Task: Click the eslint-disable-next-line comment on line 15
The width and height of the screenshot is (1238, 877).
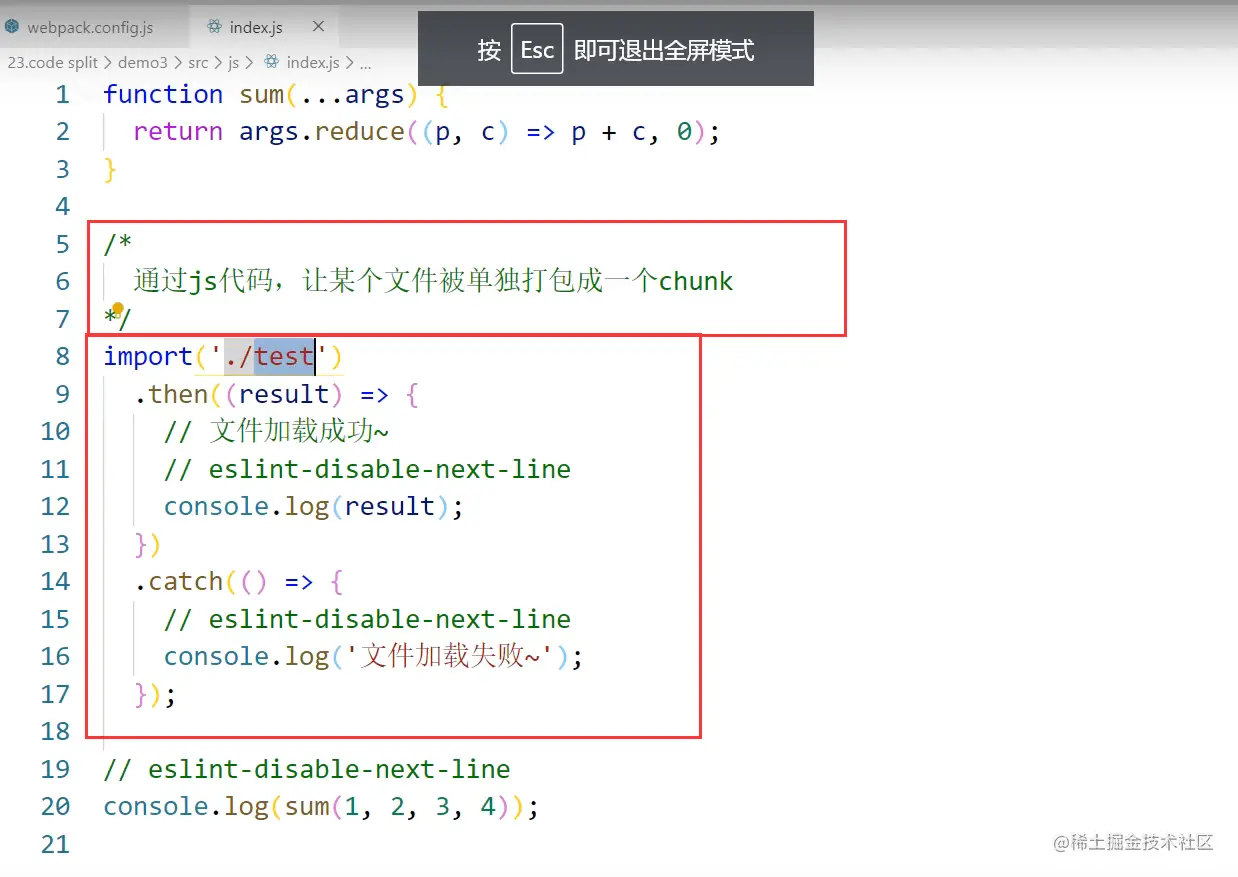Action: pos(367,619)
